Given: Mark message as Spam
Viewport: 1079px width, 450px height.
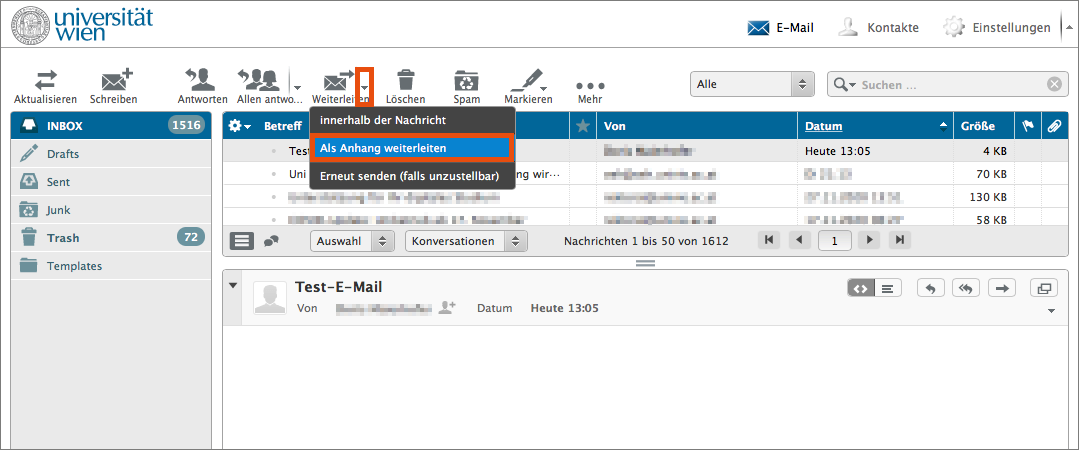Looking at the screenshot, I should 466,80.
